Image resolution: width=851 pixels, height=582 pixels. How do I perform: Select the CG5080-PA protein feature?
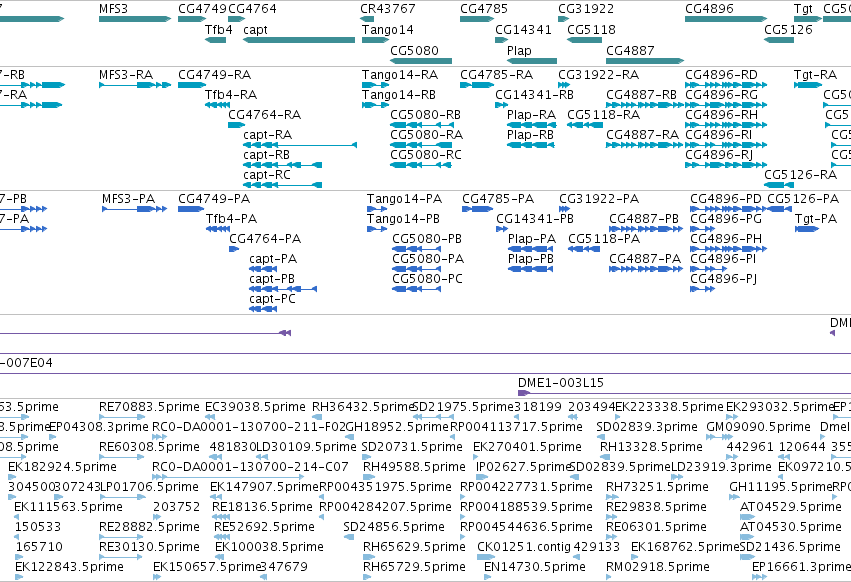click(x=416, y=269)
